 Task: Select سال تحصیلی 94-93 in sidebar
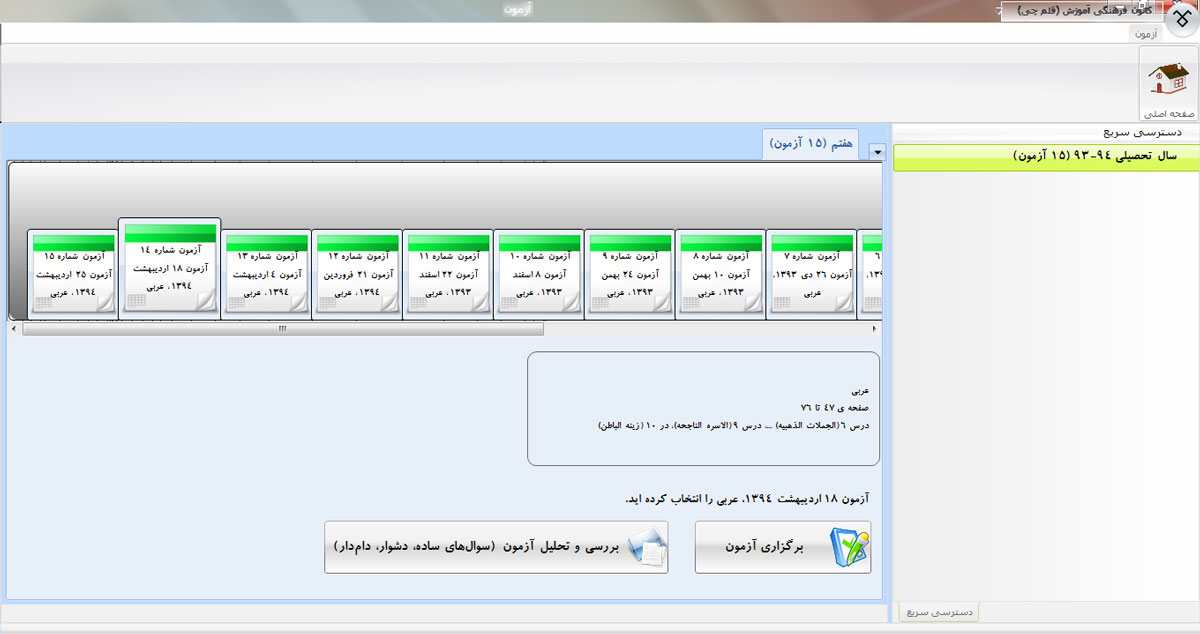coord(1046,157)
